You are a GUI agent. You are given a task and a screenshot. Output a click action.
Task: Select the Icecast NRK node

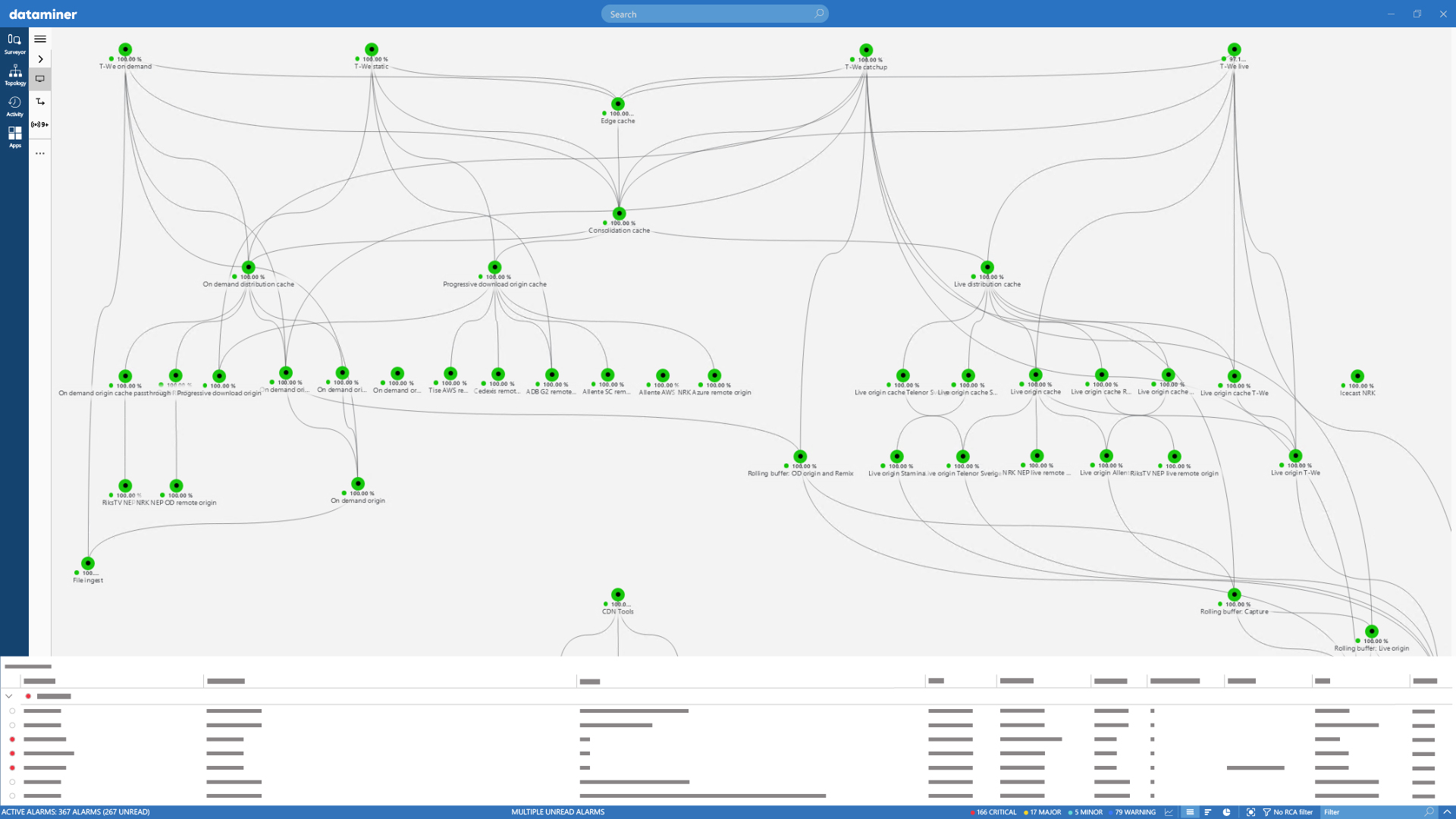tap(1357, 376)
